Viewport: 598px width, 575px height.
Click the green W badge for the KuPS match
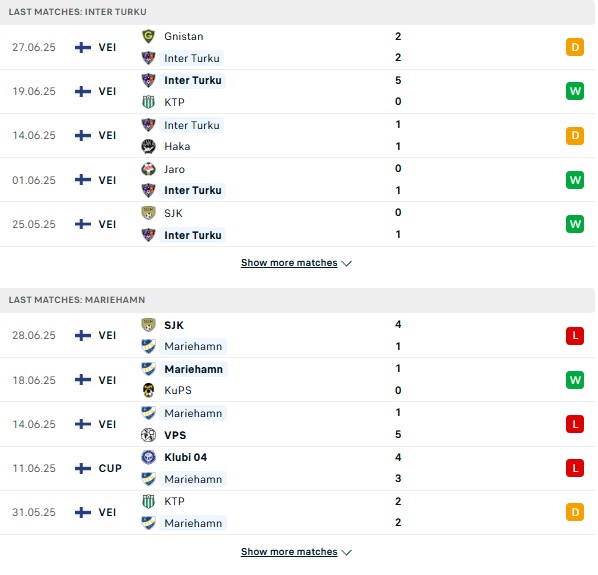(575, 380)
